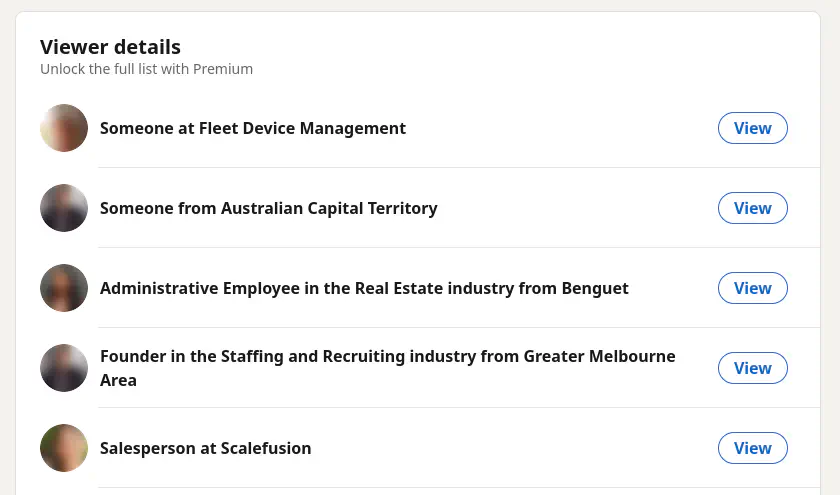Select the Scalefusion Salesperson's profile picture
Screen dimensions: 840x495
(64, 448)
